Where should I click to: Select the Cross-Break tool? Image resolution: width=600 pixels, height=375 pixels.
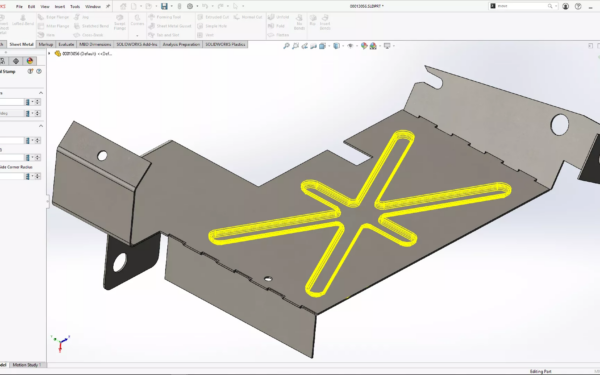[x=88, y=35]
